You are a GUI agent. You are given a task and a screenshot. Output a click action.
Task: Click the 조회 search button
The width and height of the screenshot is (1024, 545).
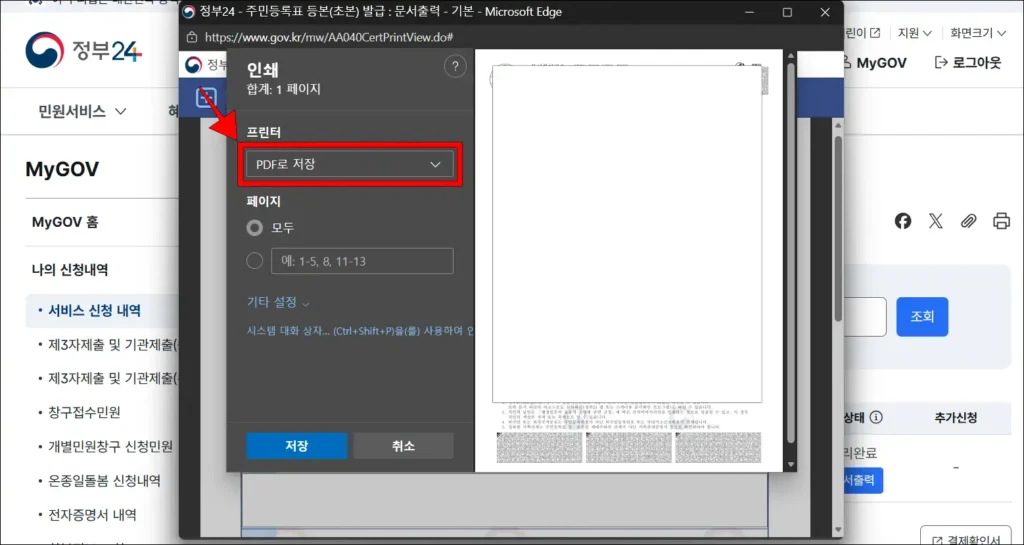pos(922,317)
